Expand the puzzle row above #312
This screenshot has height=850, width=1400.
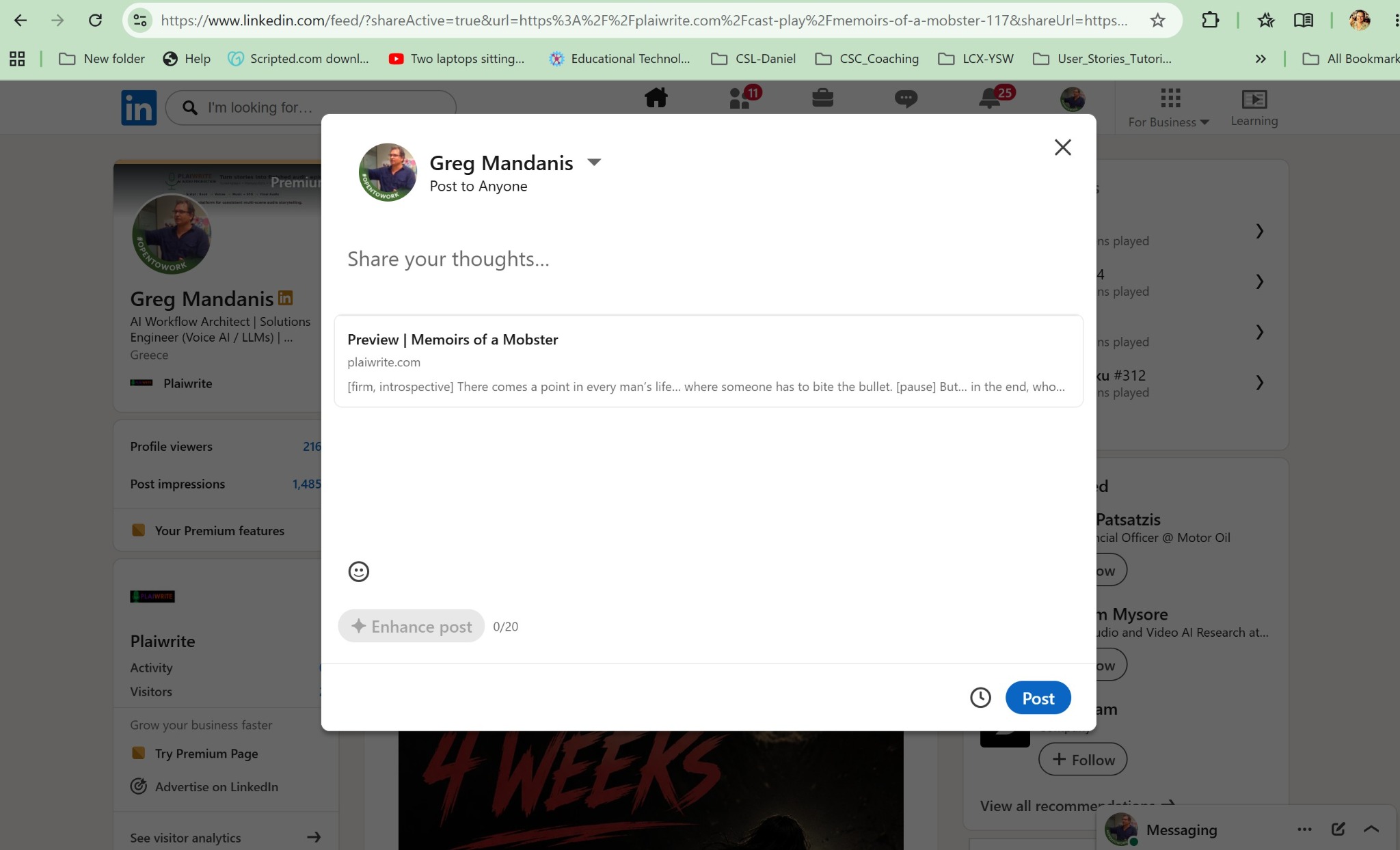pyautogui.click(x=1259, y=332)
